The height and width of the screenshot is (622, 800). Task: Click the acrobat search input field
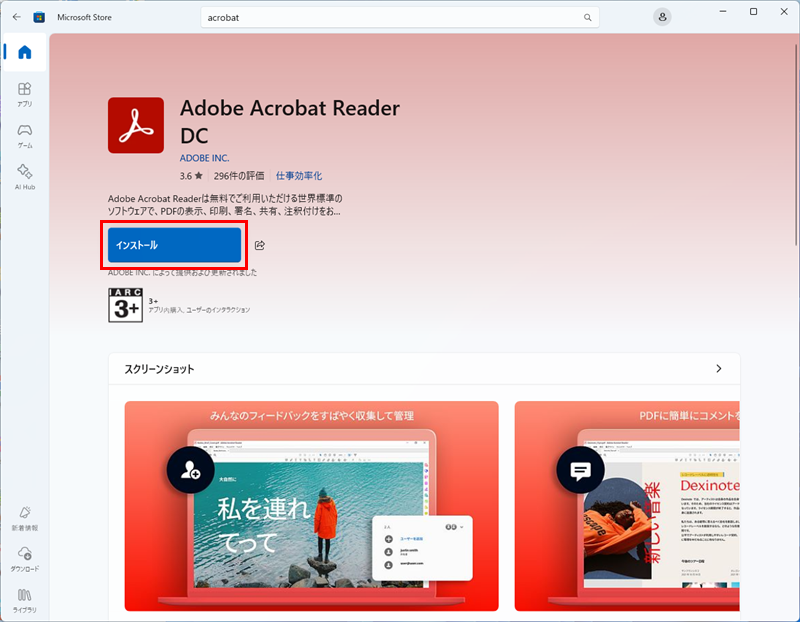pos(400,17)
